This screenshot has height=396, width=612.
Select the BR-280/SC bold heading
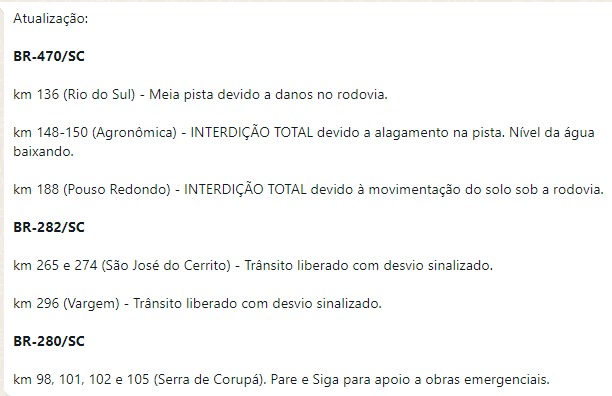click(x=49, y=341)
